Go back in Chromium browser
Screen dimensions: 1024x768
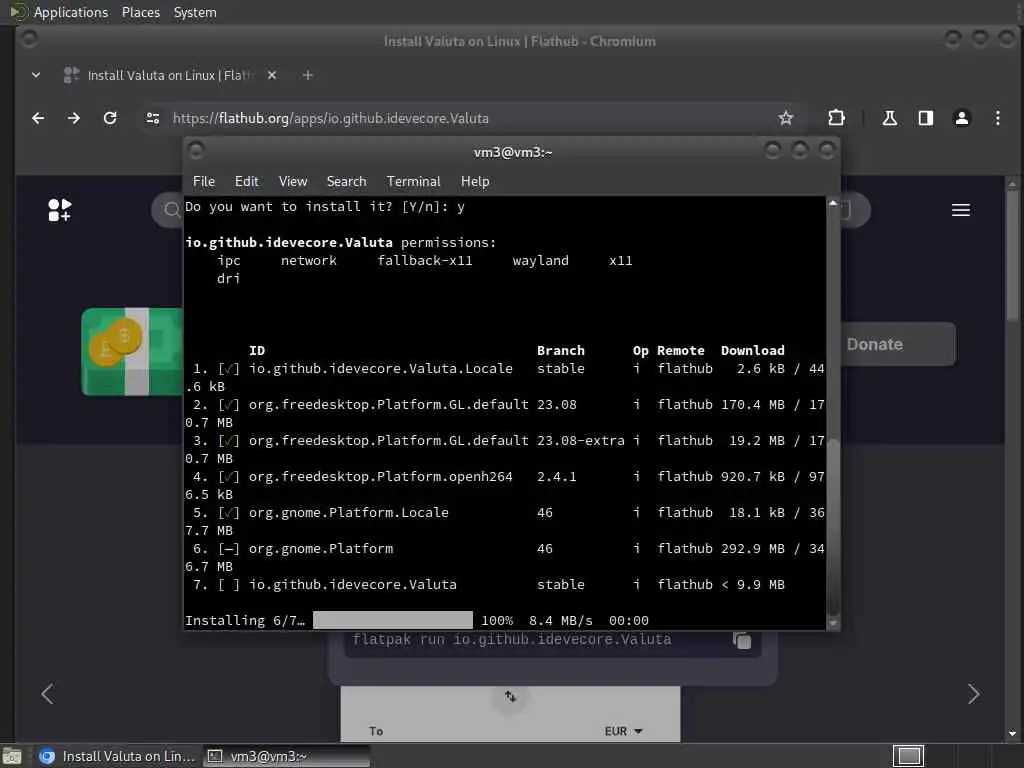coord(38,118)
